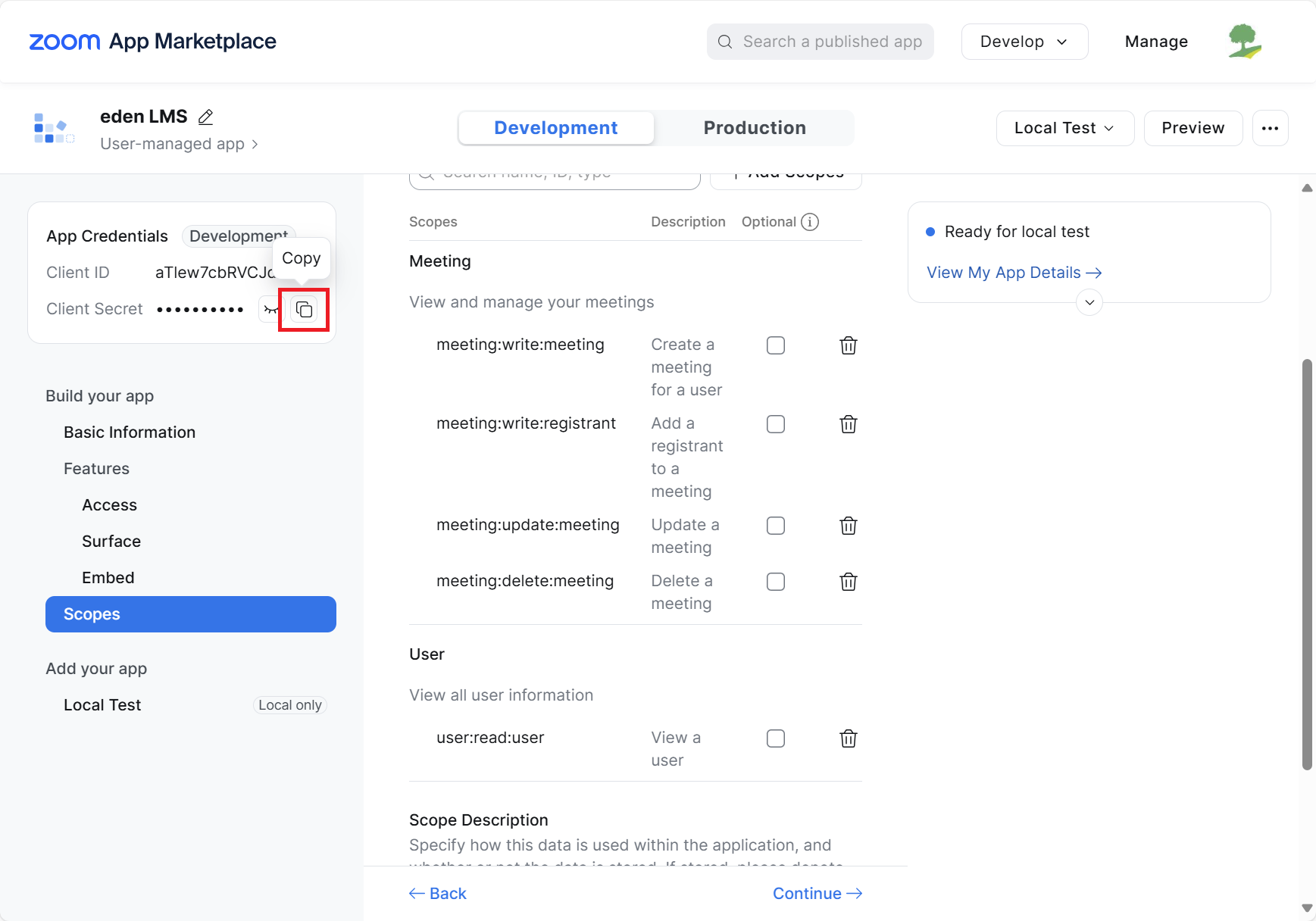Switch to the Production tab
This screenshot has height=921, width=1316.
pyautogui.click(x=755, y=128)
